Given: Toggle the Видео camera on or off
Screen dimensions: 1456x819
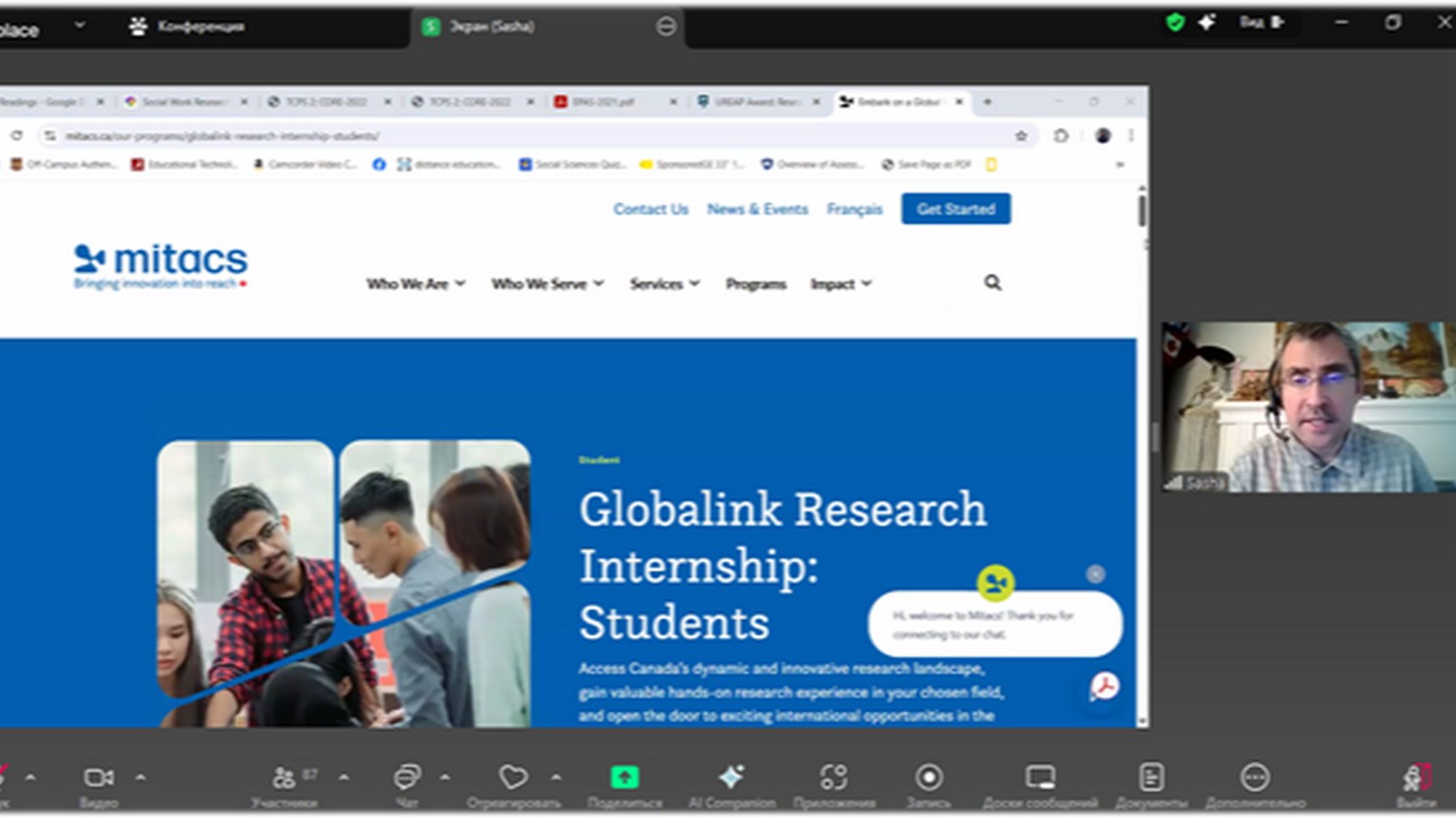Looking at the screenshot, I should point(99,777).
